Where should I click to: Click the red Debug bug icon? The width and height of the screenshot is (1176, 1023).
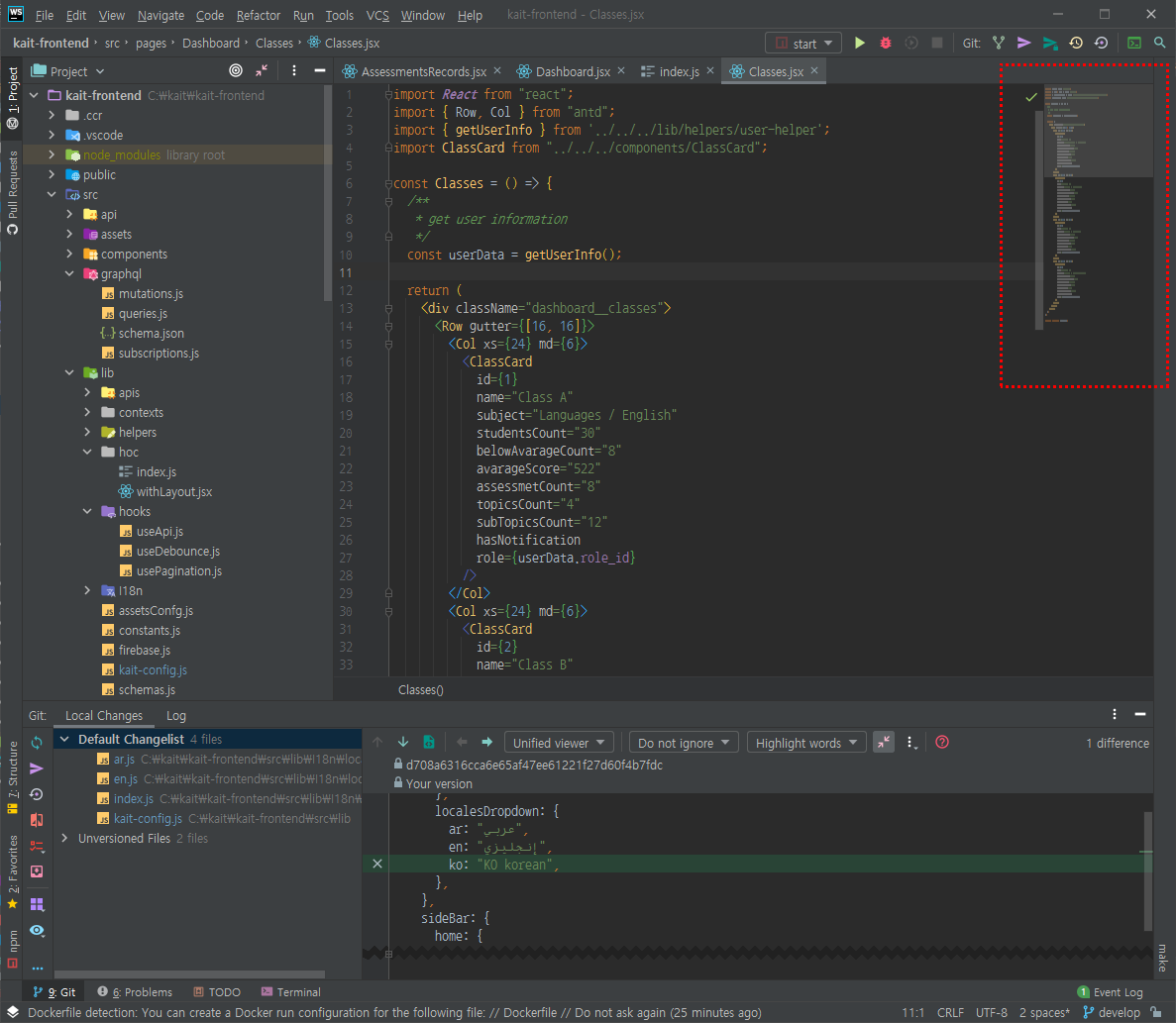coord(886,44)
